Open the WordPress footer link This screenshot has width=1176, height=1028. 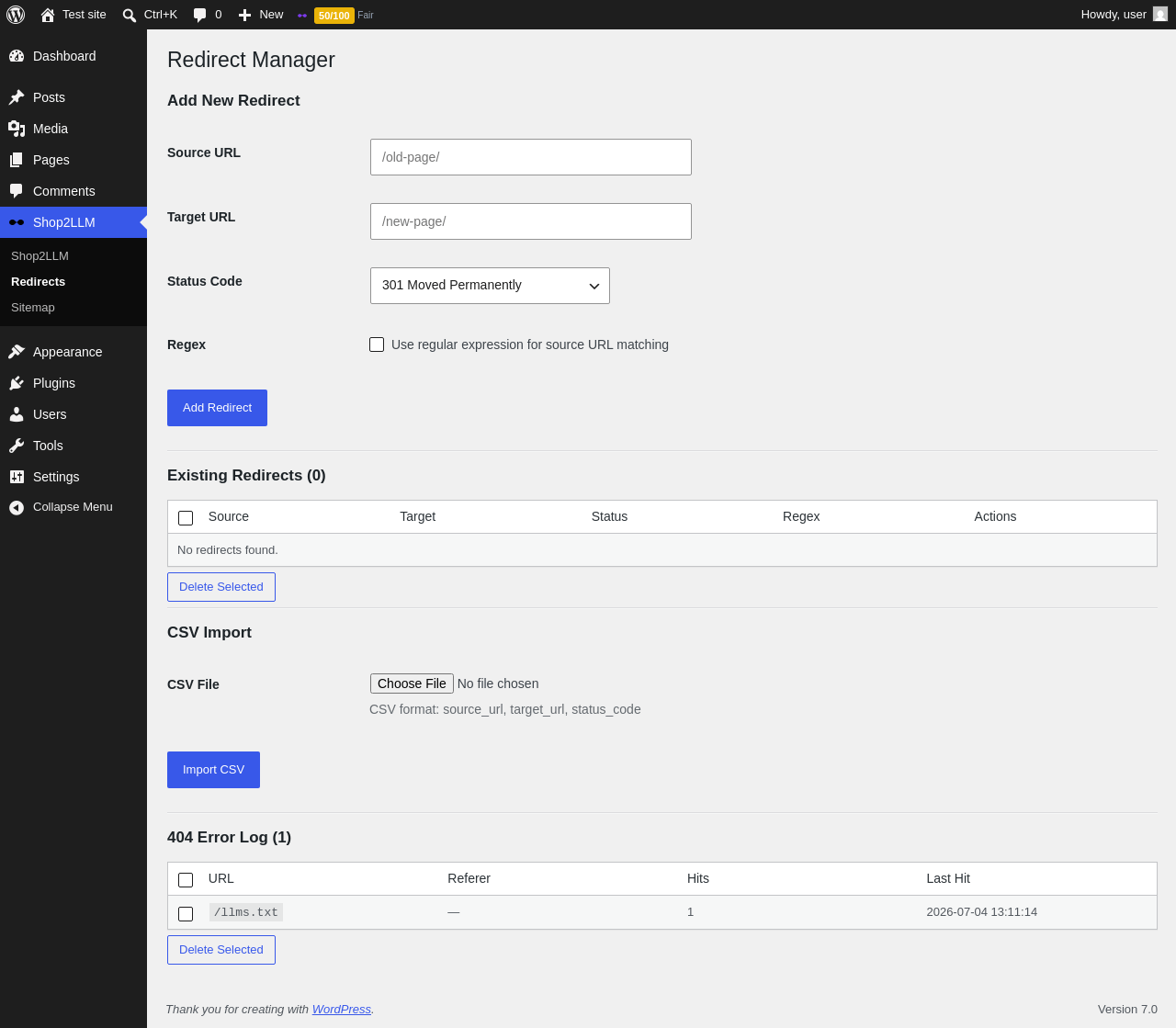341,1009
